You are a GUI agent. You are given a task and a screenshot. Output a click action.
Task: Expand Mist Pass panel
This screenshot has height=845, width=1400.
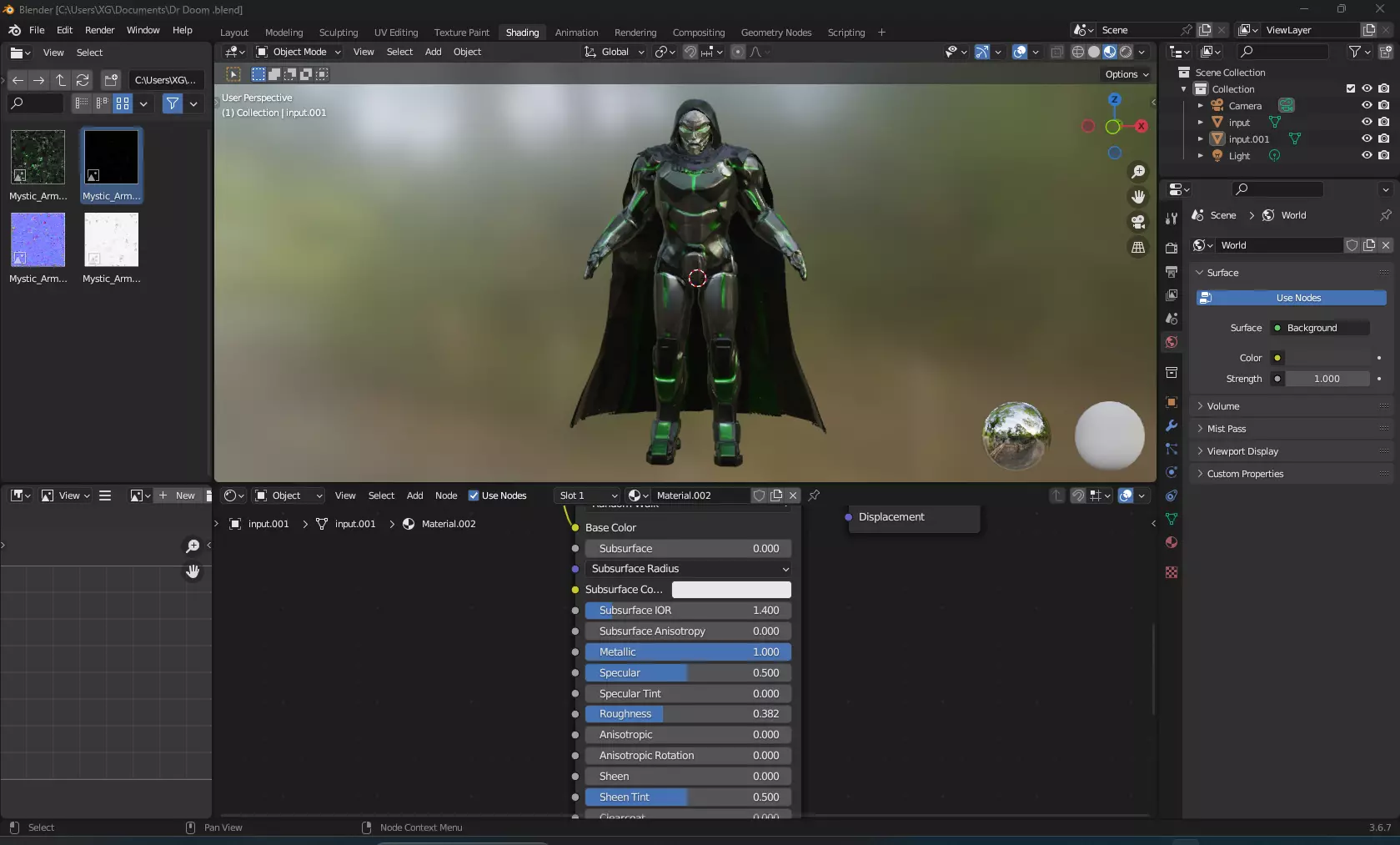coord(1291,429)
